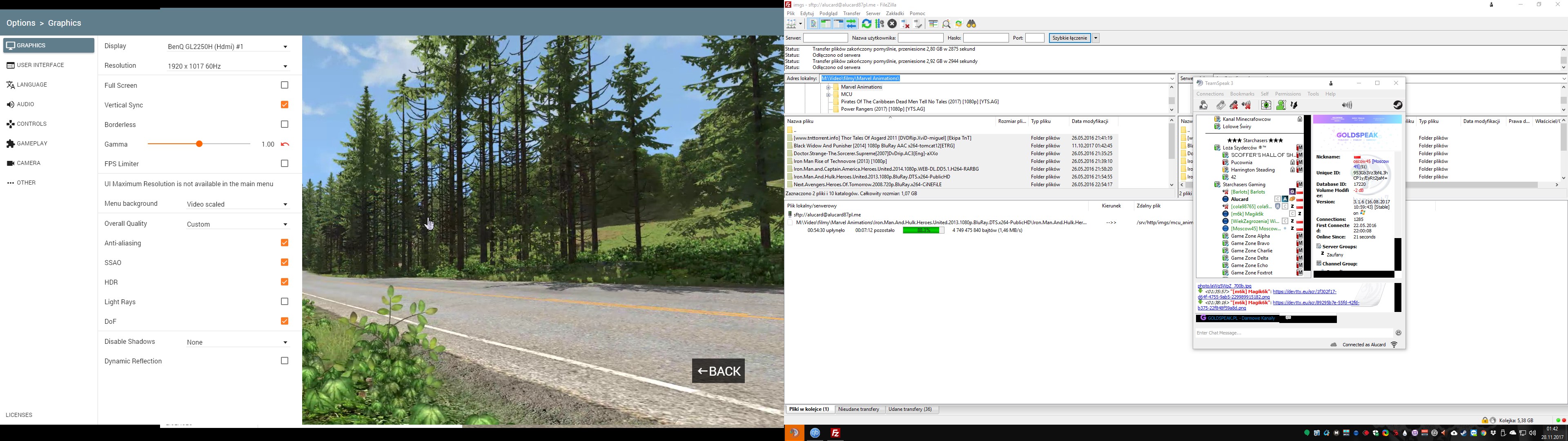
Task: Open the FileZilla Site Manager icon
Action: pos(791,24)
